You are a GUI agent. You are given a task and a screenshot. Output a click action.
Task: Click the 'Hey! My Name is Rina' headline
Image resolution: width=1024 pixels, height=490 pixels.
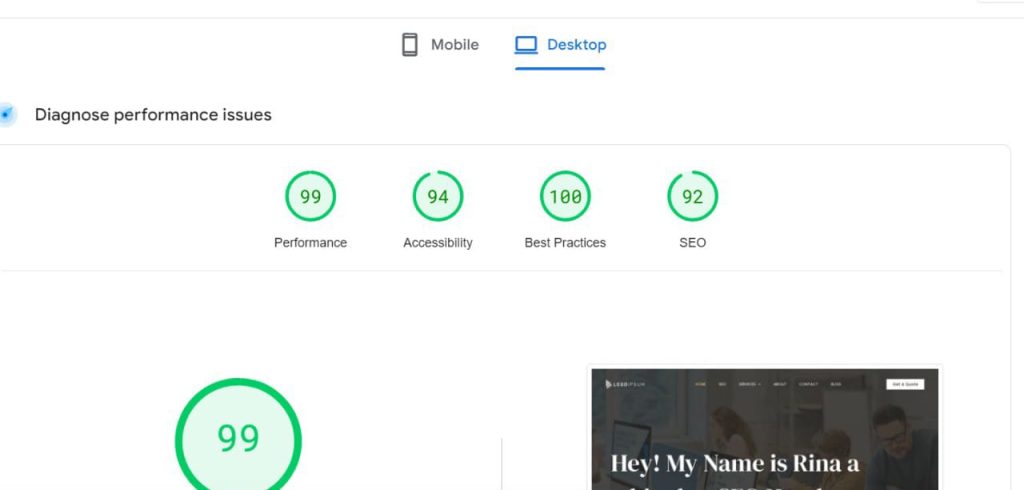[735, 464]
